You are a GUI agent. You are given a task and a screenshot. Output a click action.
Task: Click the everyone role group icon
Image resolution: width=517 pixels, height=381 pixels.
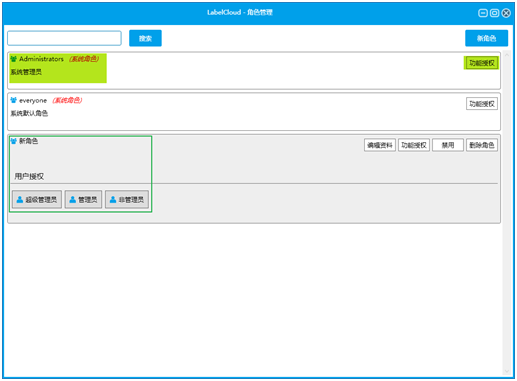click(x=13, y=100)
